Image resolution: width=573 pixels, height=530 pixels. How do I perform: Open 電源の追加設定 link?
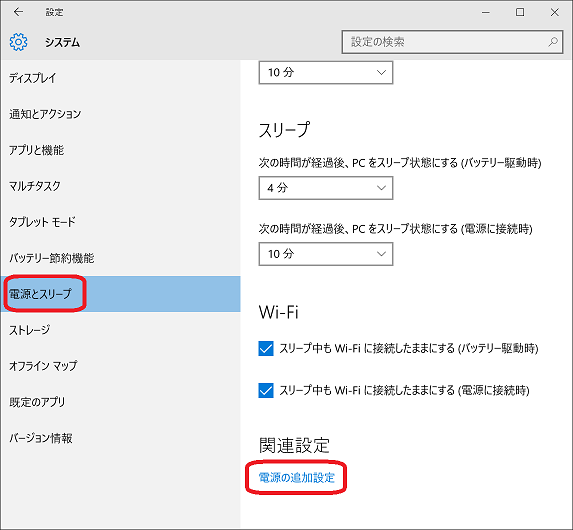296,477
